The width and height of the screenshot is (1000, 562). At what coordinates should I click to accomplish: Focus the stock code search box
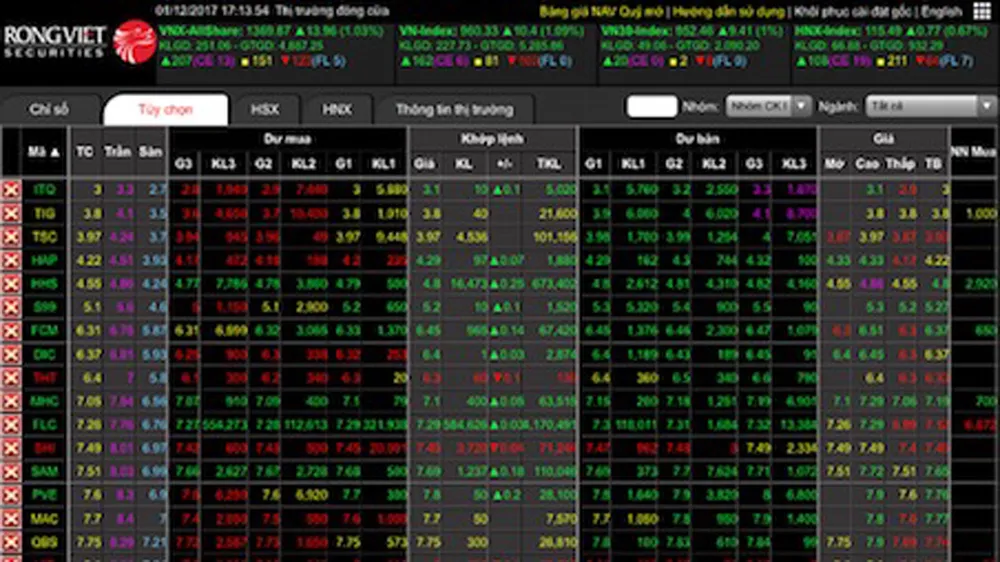[651, 106]
